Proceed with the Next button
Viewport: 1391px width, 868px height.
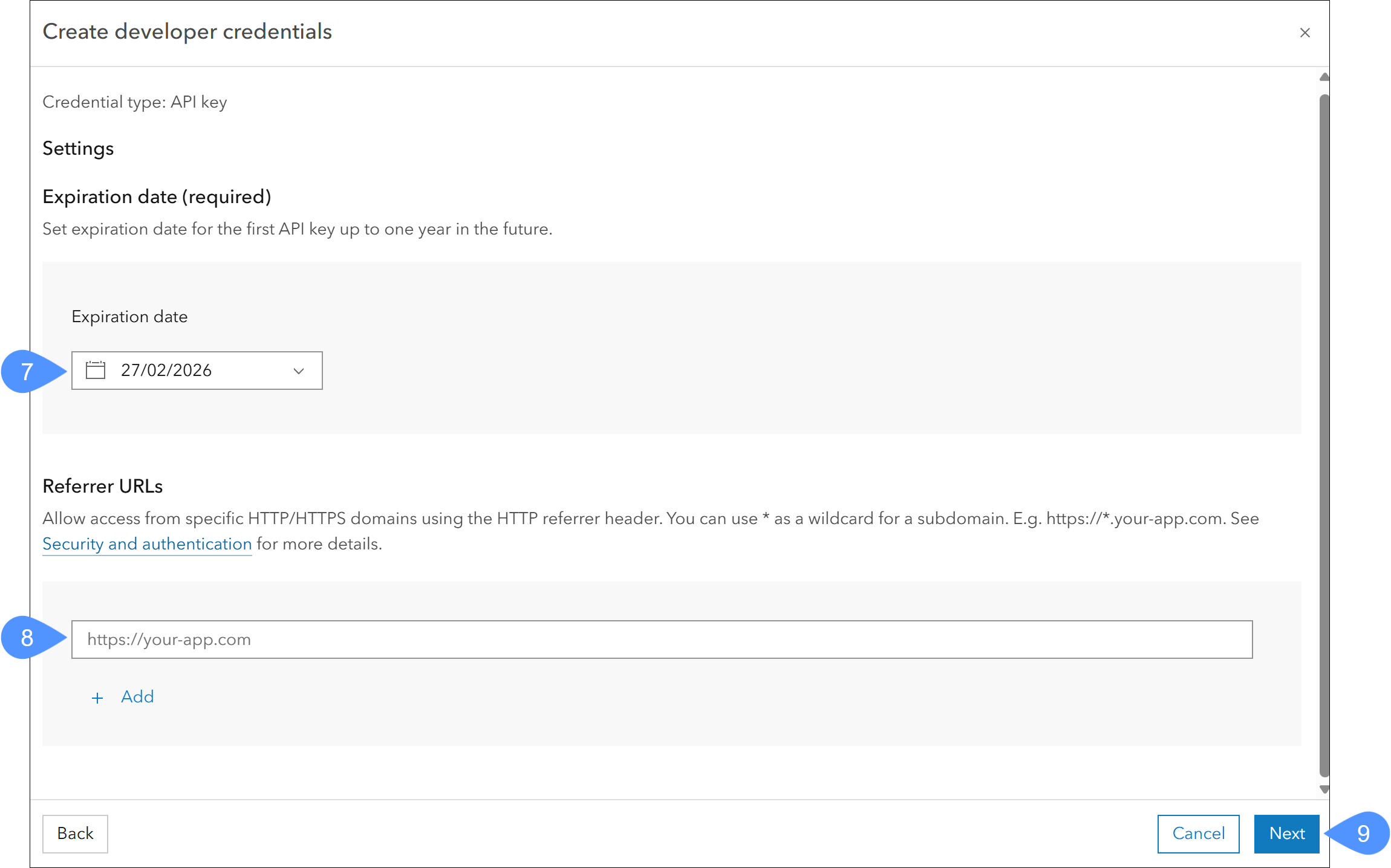[1286, 834]
